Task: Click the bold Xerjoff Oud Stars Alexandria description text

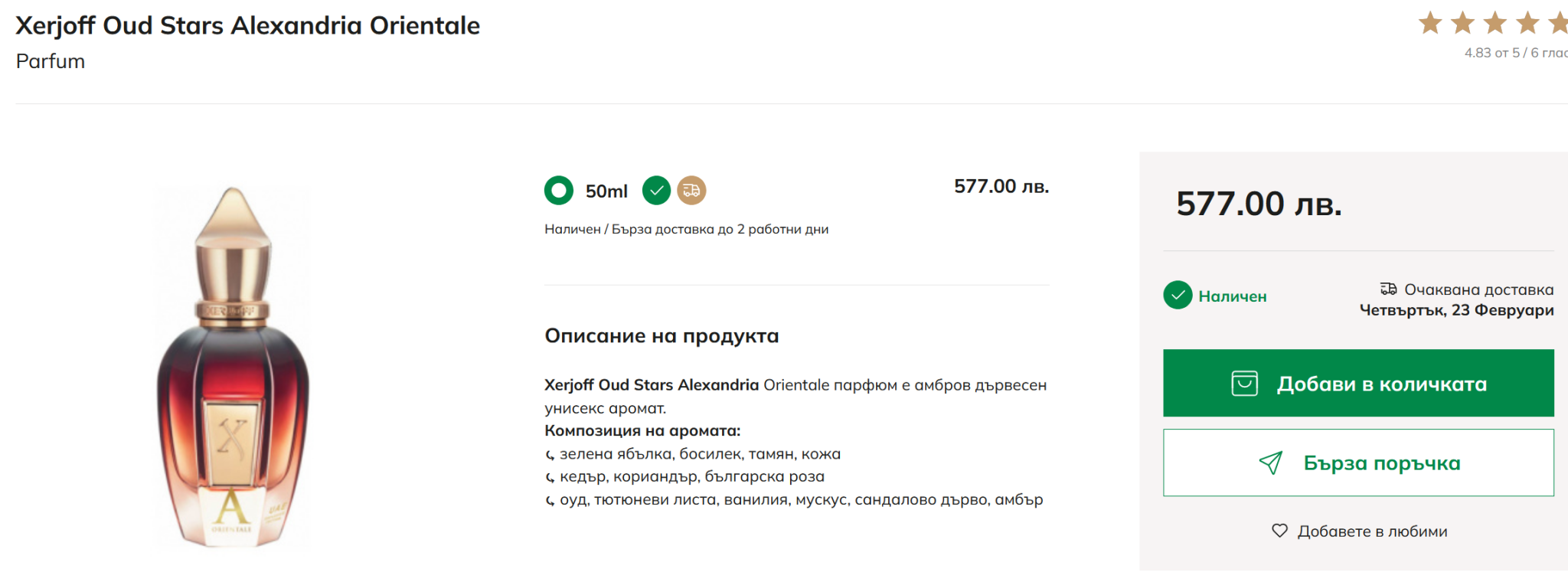Action: pos(652,384)
